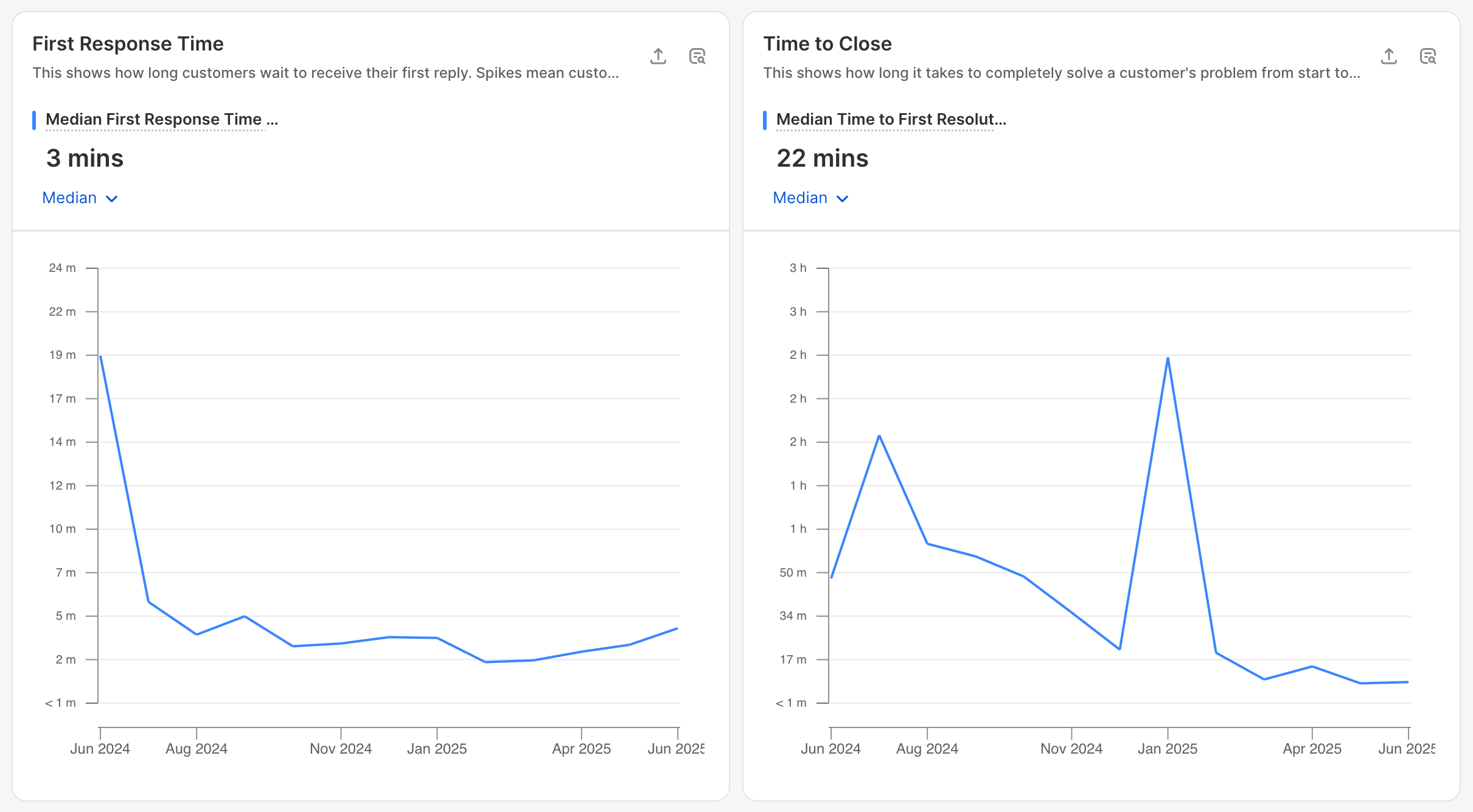The image size is (1473, 812).
Task: Click January 2025 peak on Time to Close chart
Action: coord(1168,358)
